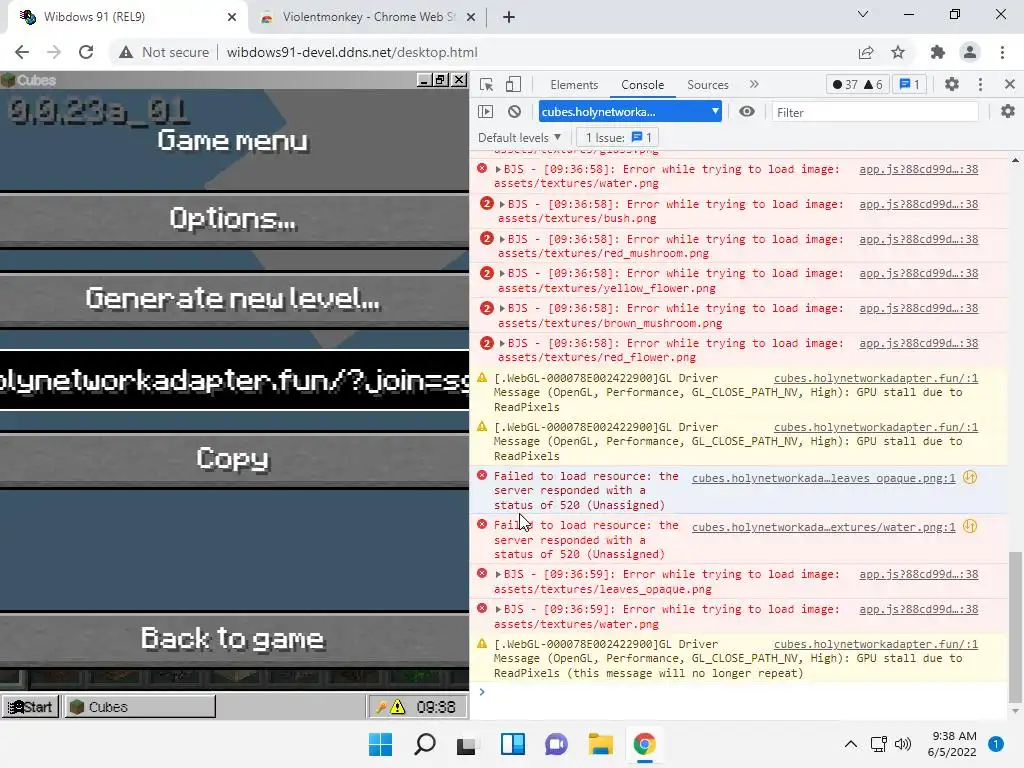Image resolution: width=1024 pixels, height=768 pixels.
Task: Click the Copy button in game menu
Action: 233,458
